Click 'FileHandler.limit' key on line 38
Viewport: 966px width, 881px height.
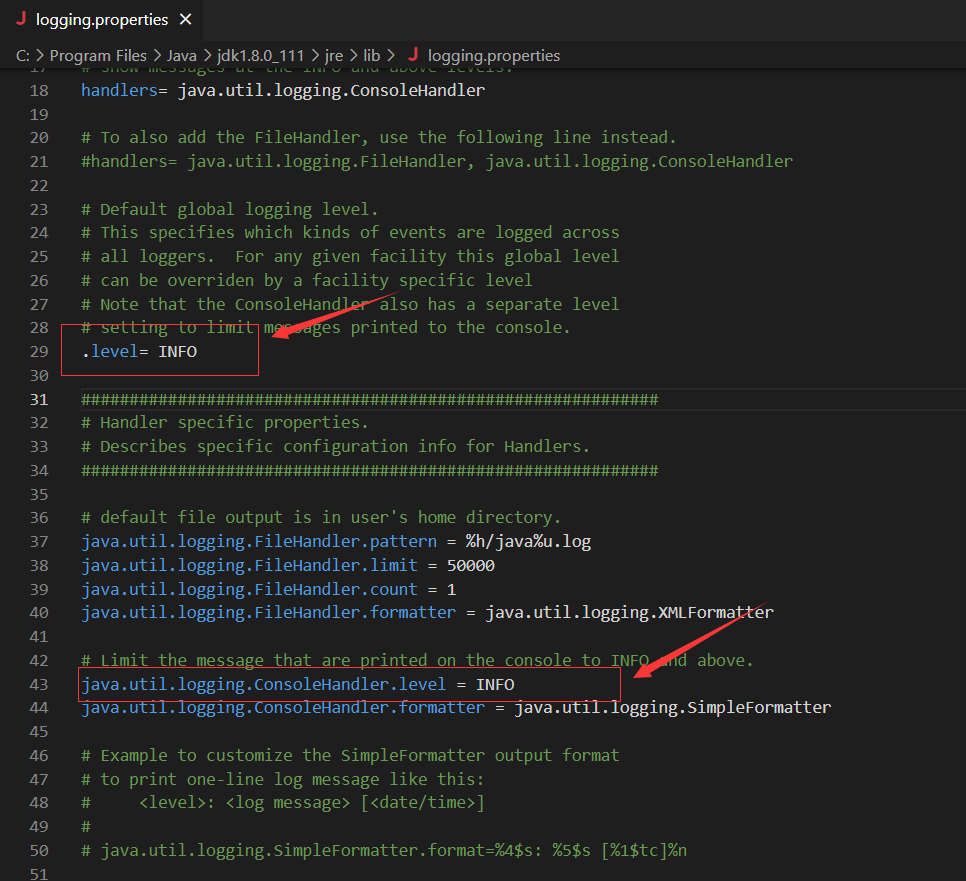(250, 566)
